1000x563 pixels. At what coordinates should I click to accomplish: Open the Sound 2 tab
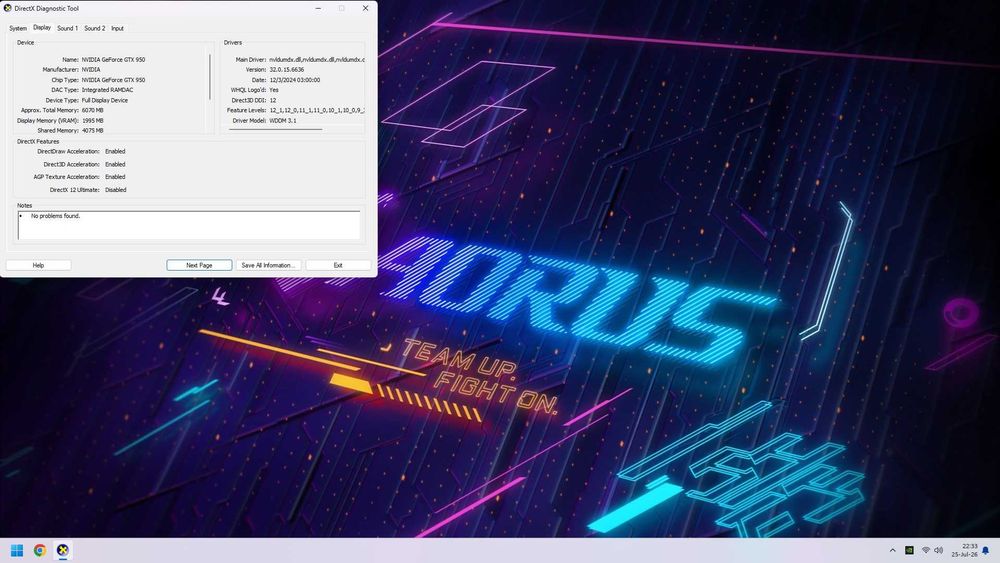pyautogui.click(x=94, y=28)
